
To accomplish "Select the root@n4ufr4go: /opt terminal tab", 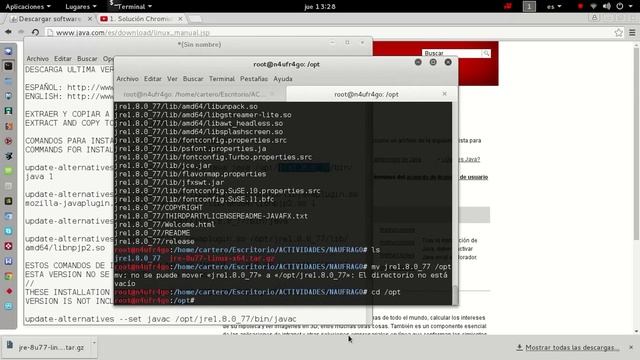I will point(366,94).
